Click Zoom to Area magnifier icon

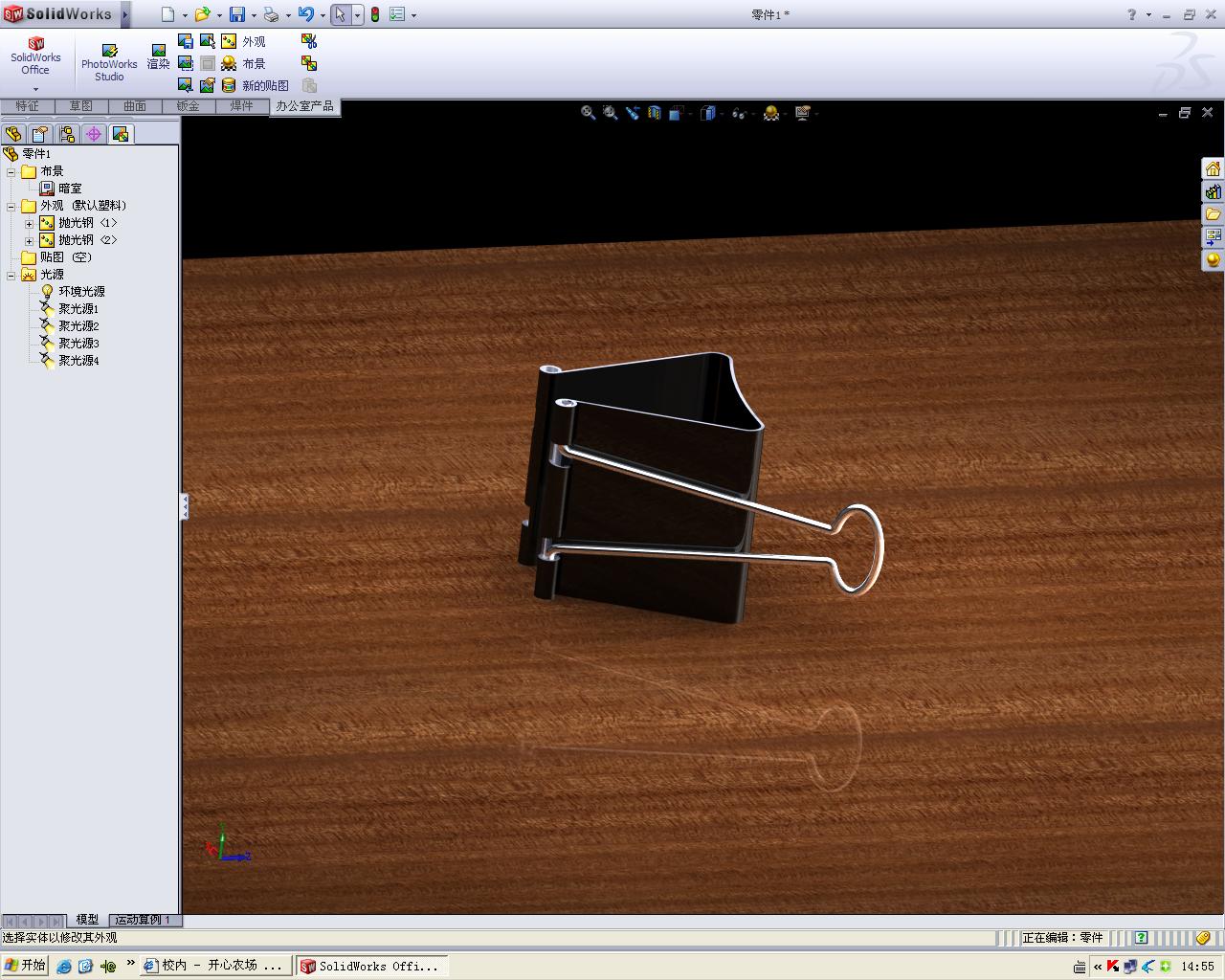coord(611,113)
